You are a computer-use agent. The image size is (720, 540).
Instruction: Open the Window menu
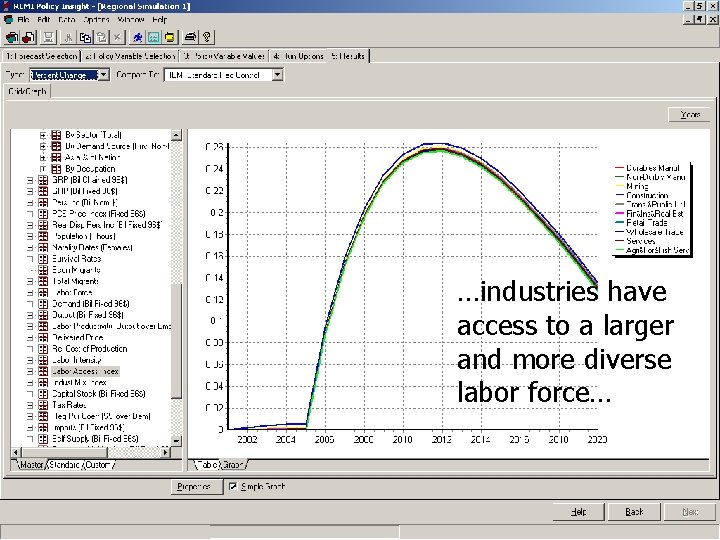(x=131, y=20)
